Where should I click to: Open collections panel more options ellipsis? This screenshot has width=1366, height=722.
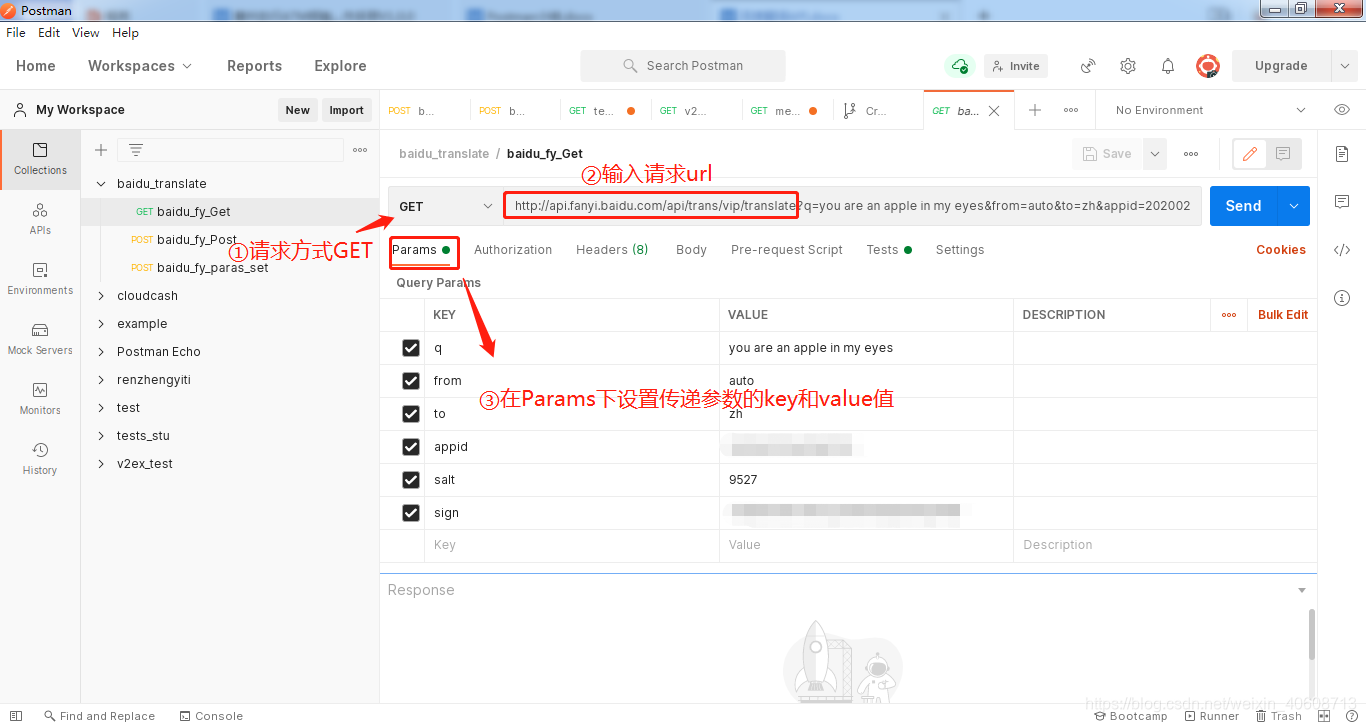point(360,150)
